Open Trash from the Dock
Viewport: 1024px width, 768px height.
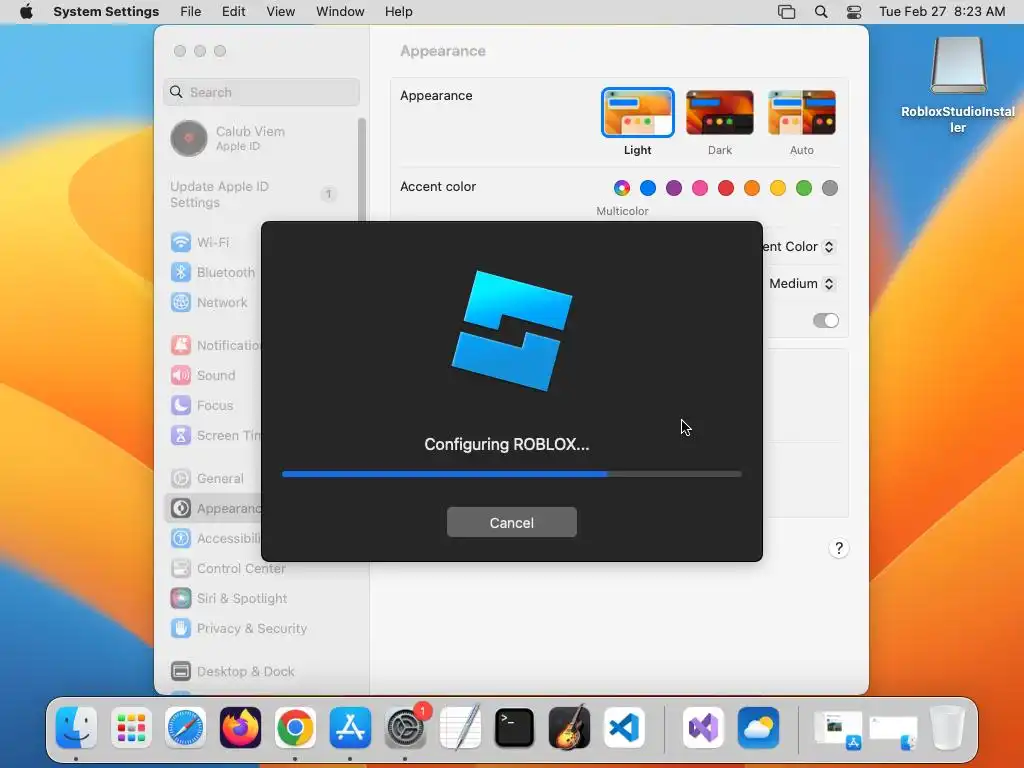click(x=947, y=727)
